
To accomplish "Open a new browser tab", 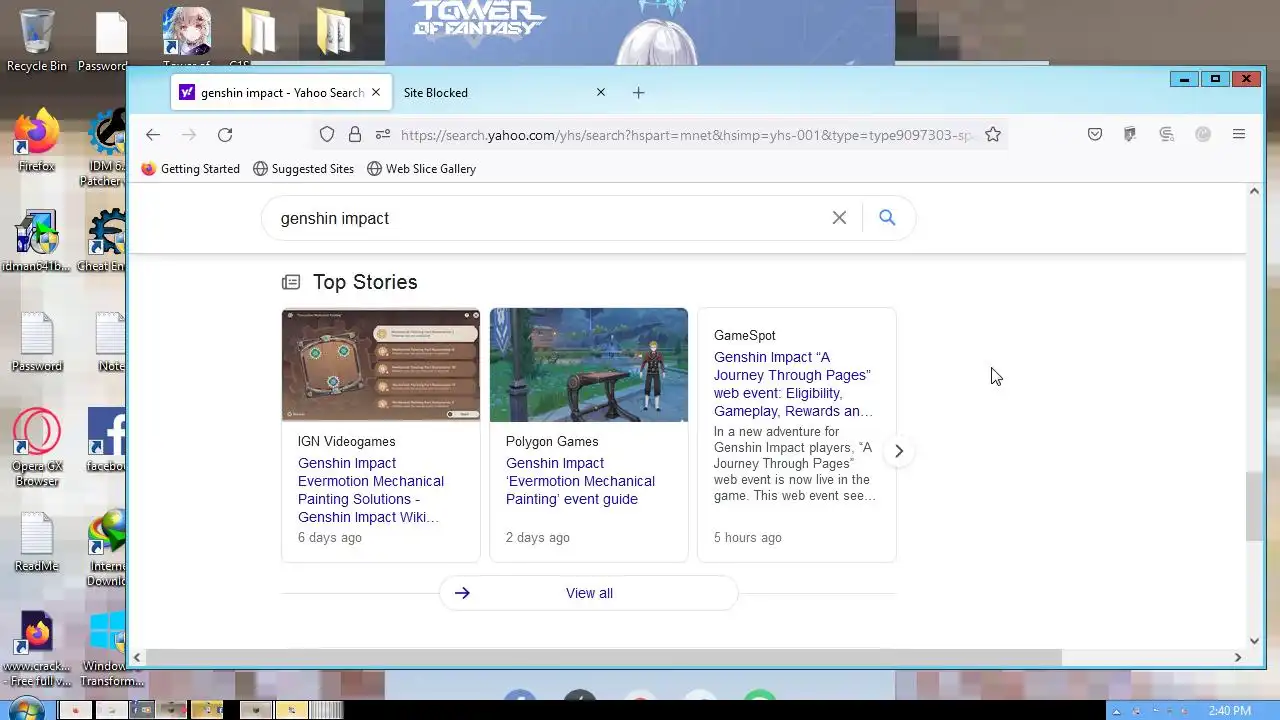I will (x=638, y=92).
